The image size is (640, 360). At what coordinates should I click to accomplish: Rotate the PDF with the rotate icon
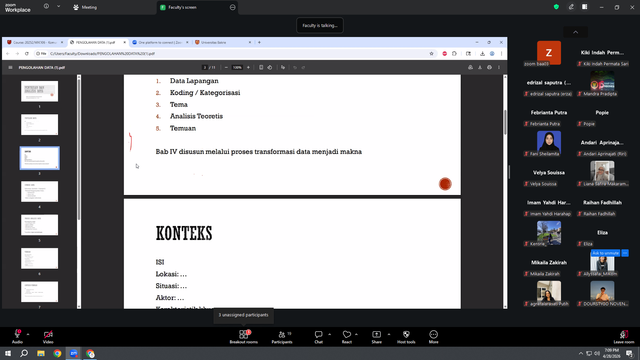point(270,67)
